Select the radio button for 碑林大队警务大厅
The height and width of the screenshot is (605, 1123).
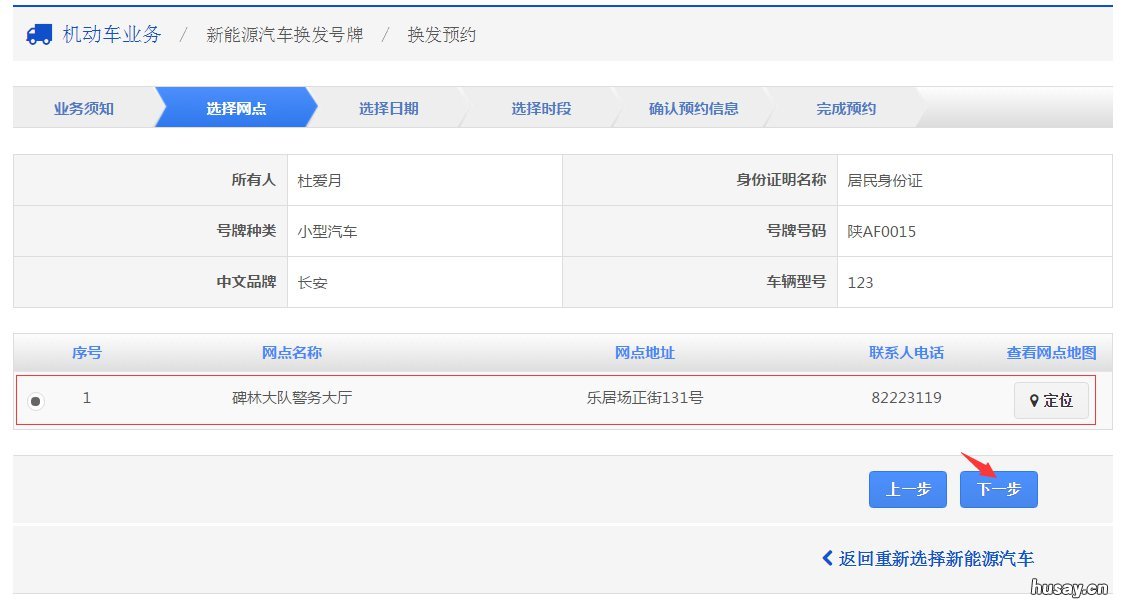coord(36,400)
